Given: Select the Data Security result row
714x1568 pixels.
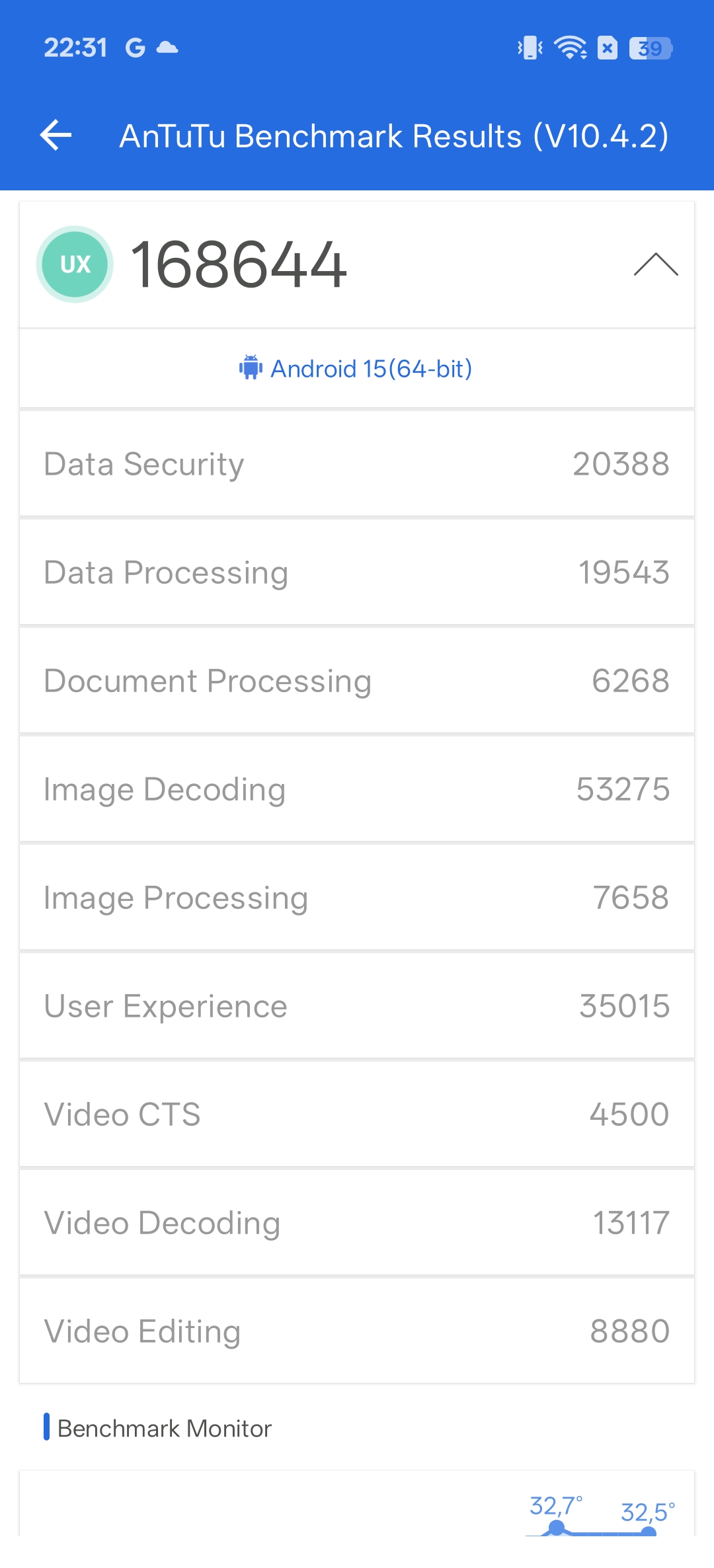Looking at the screenshot, I should pos(357,464).
